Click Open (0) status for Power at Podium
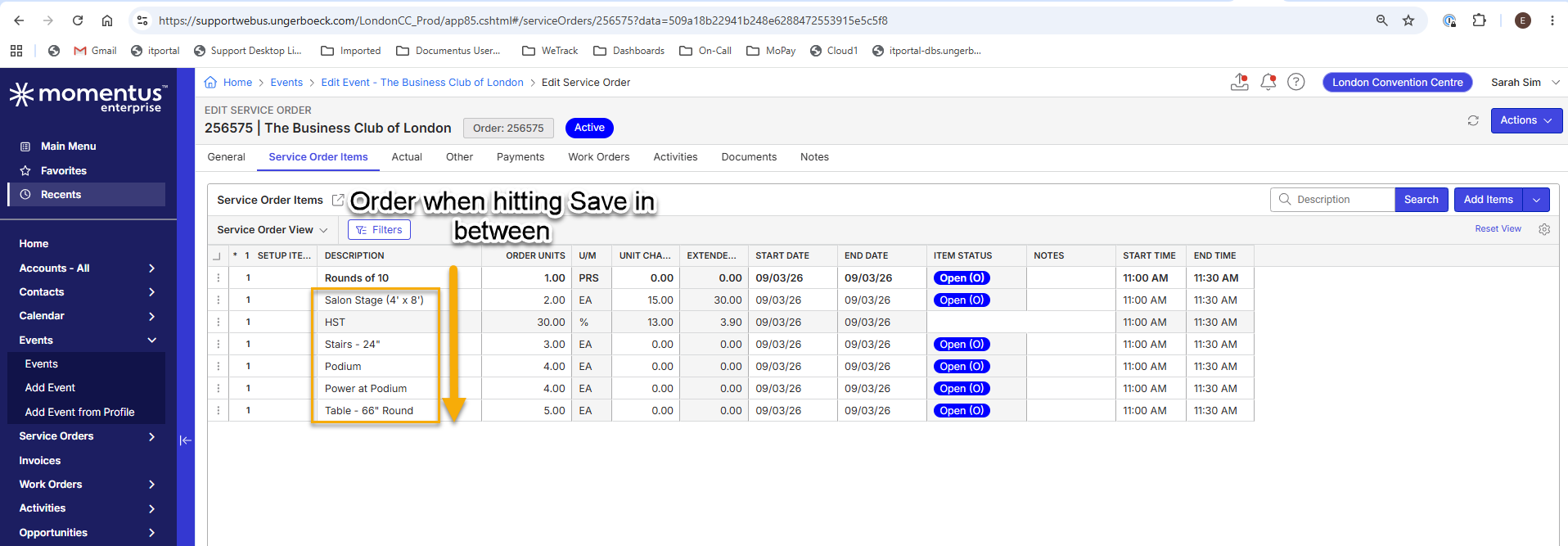The width and height of the screenshot is (1568, 546). pyautogui.click(x=962, y=389)
